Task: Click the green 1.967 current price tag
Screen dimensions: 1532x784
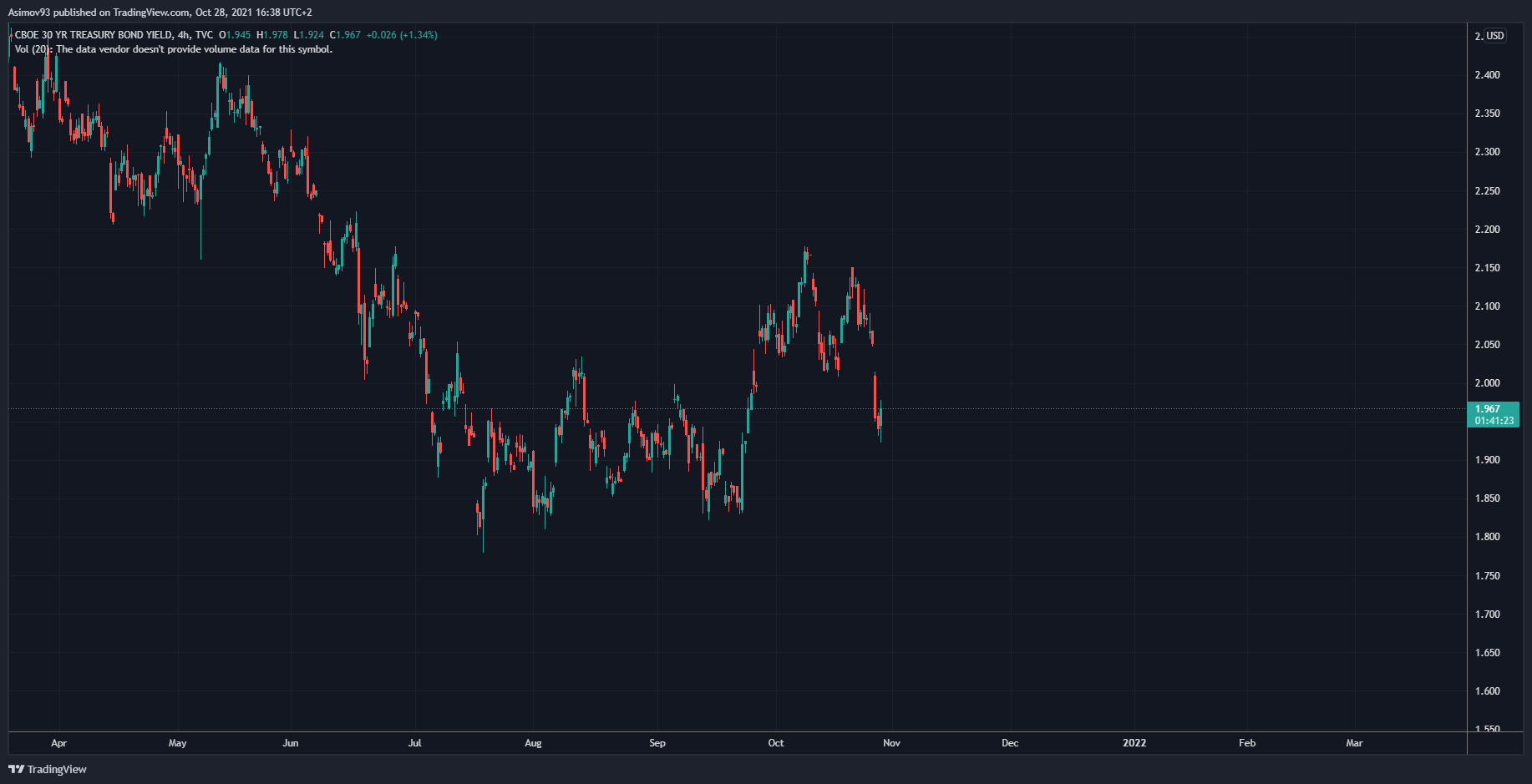Action: click(1488, 408)
